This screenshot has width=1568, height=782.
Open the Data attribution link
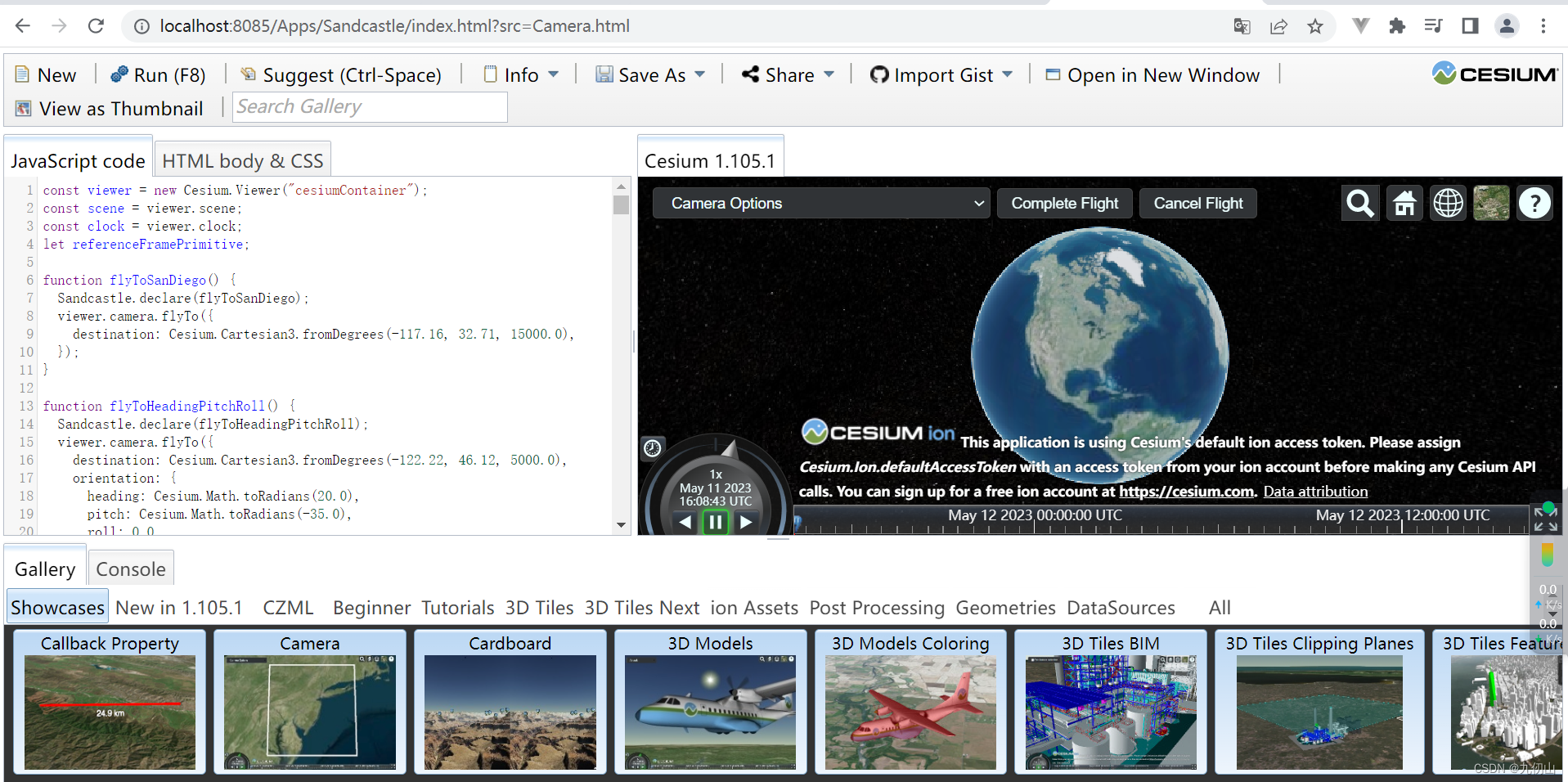tap(1315, 492)
